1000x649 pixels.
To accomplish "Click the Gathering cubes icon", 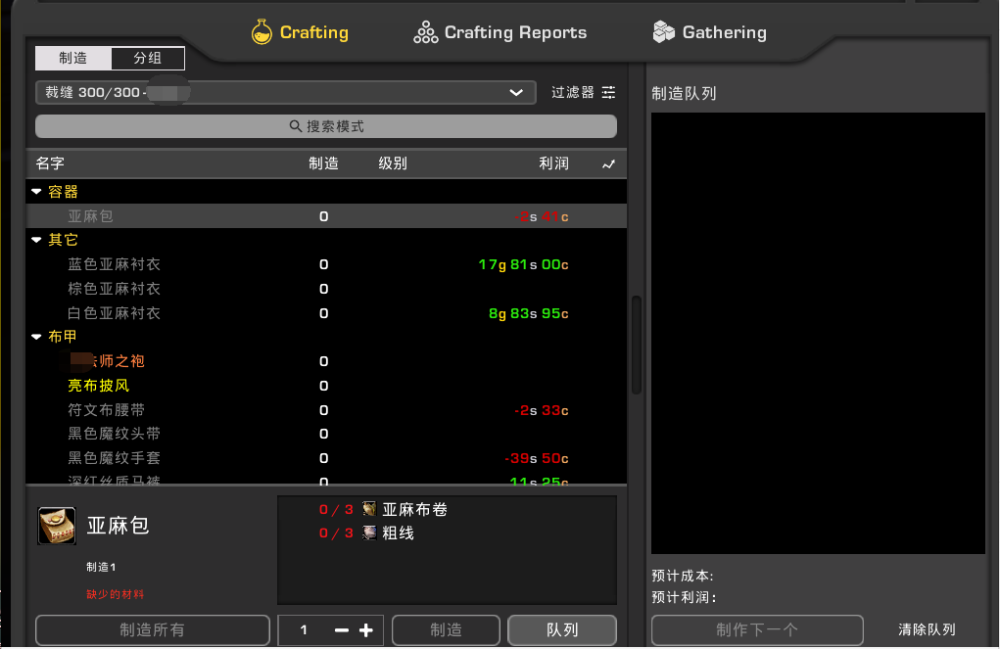I will 663,32.
